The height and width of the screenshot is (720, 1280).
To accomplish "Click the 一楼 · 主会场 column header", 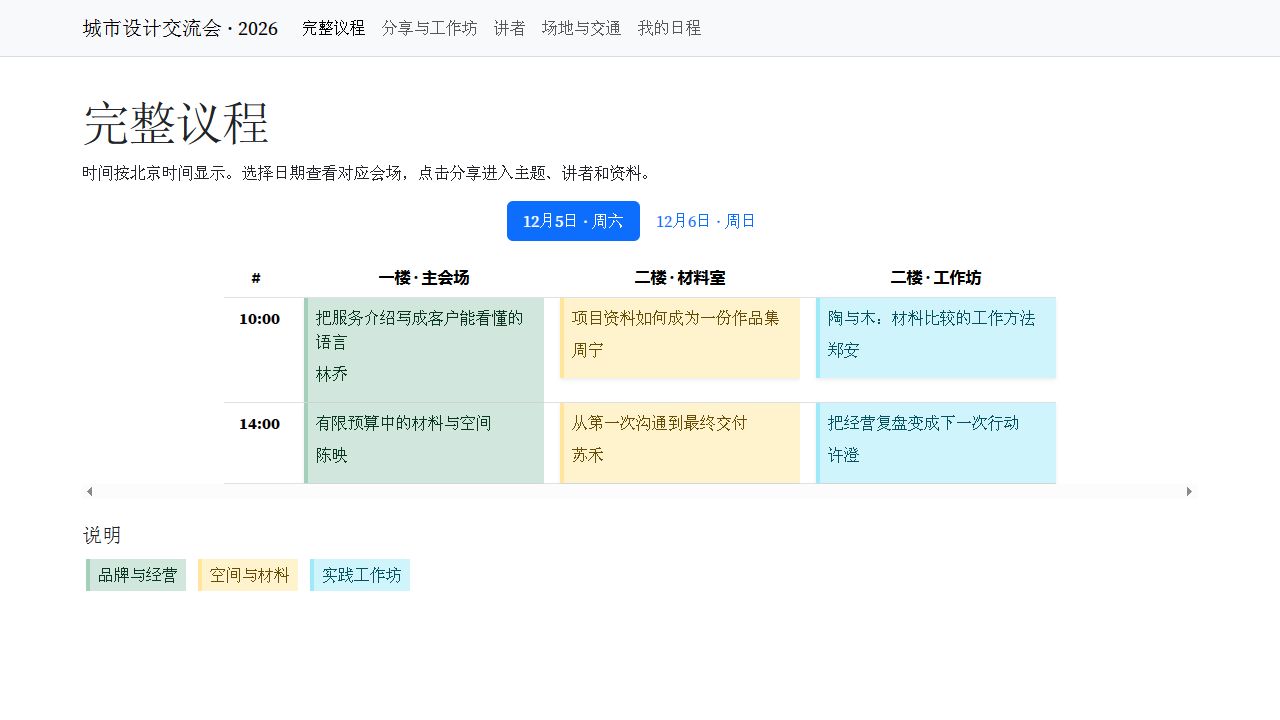I will tap(424, 278).
